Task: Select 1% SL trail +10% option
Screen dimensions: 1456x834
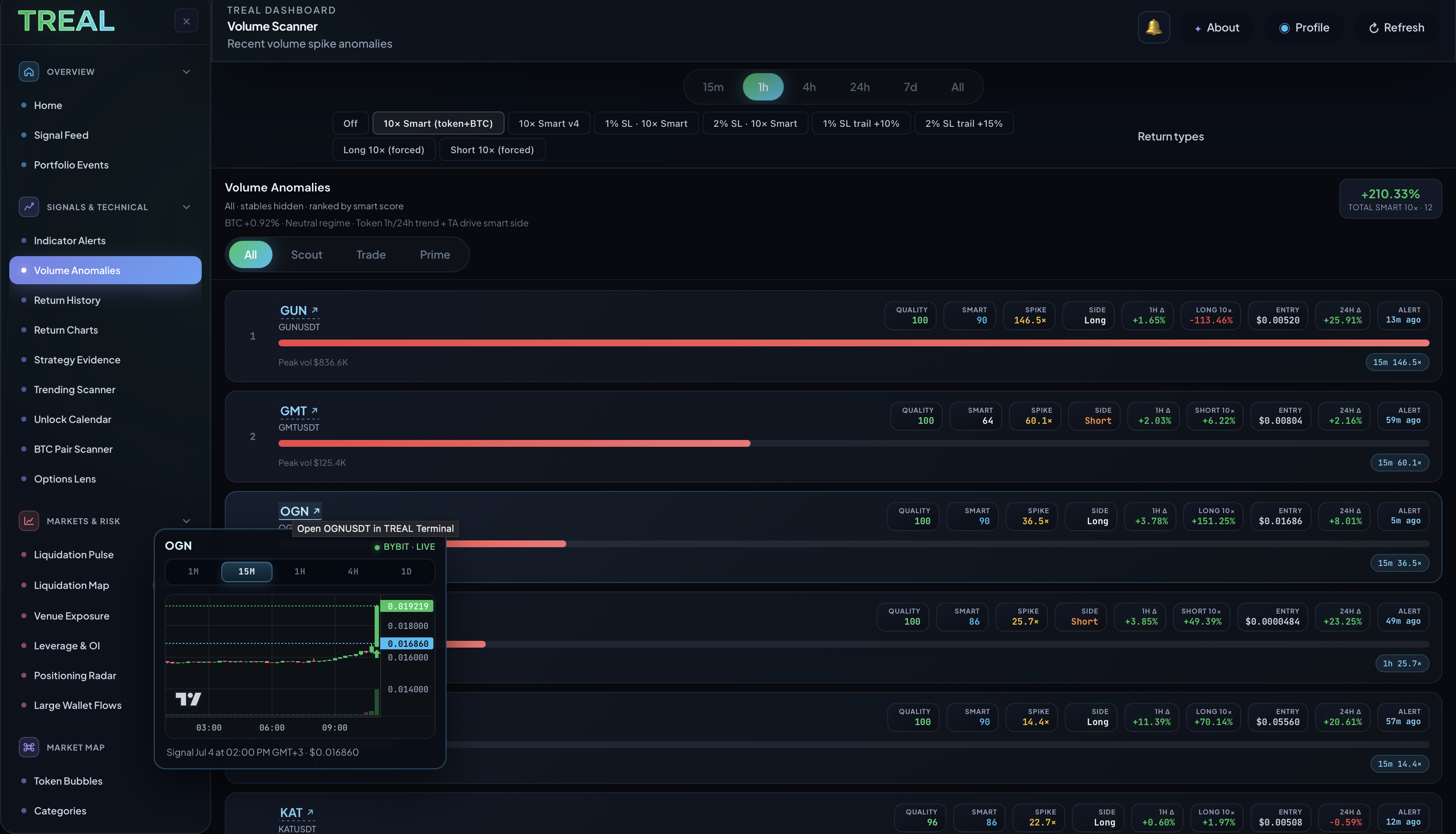Action: (861, 123)
